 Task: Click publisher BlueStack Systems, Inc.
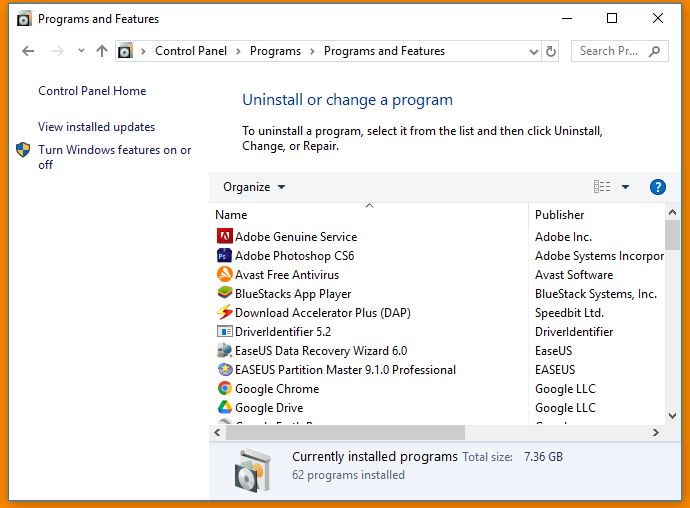596,294
